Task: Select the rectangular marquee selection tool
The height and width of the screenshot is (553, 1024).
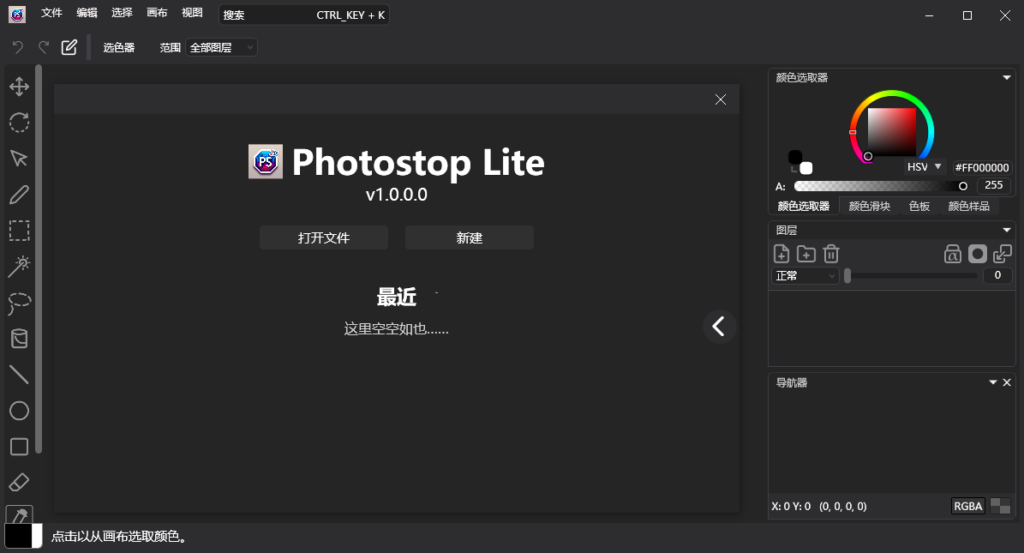Action: 19,230
